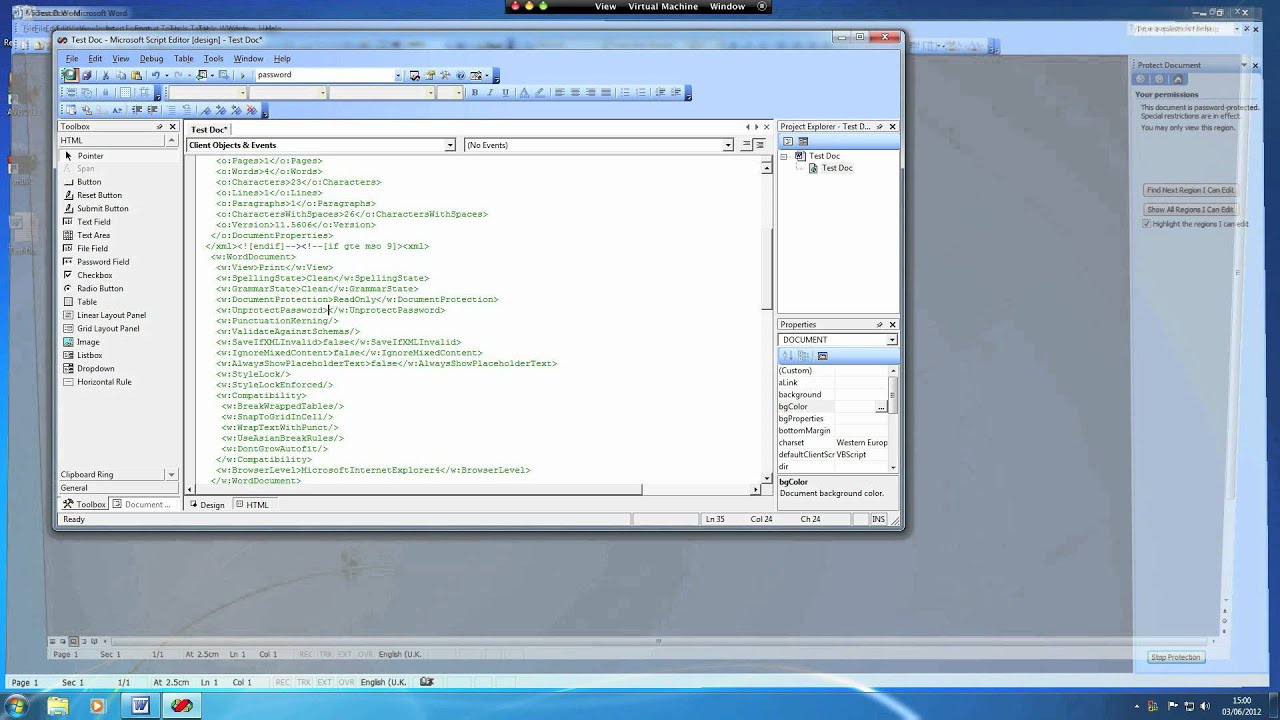Screen dimensions: 1280x720
Task: Click the Help question mark toolbar icon
Action: 460,75
